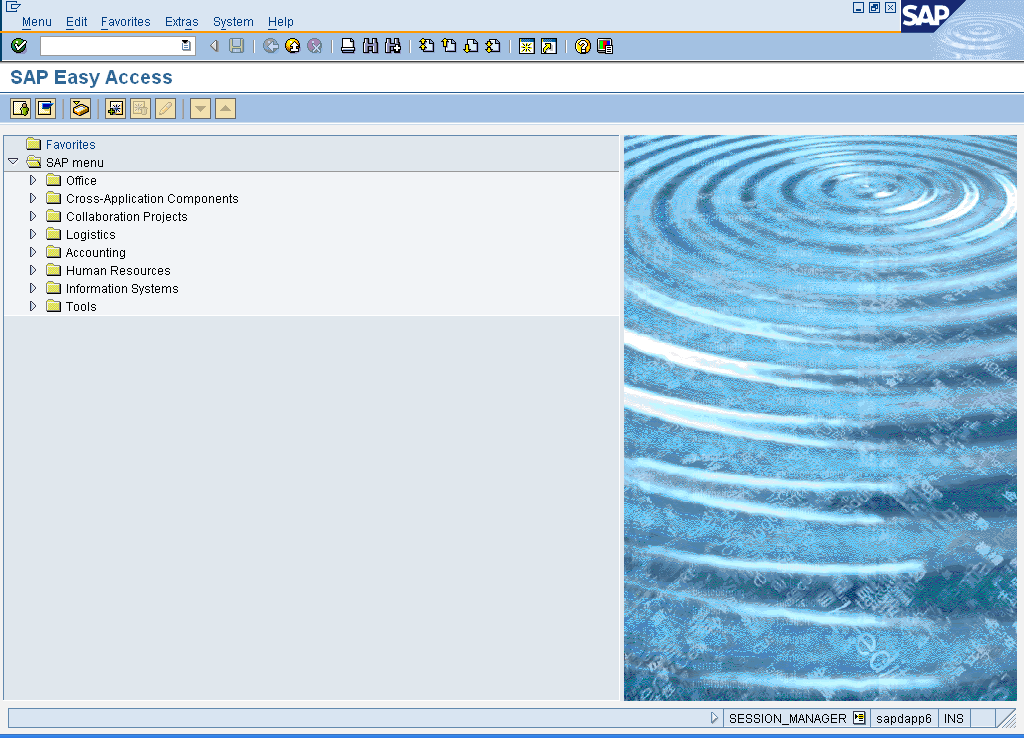
Task: Click the SAP Menu icon
Action: point(46,108)
